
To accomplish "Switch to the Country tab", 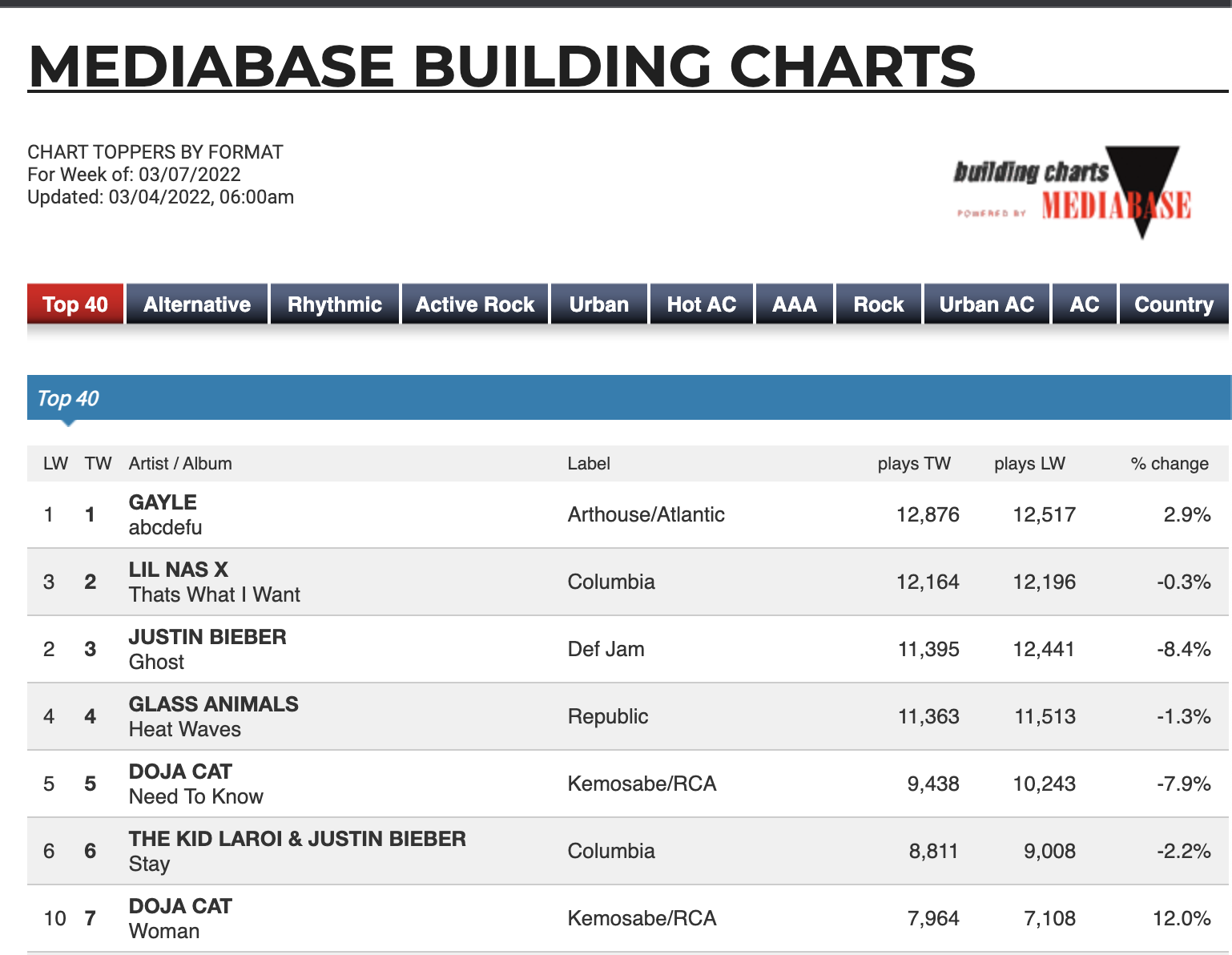I will point(1174,304).
